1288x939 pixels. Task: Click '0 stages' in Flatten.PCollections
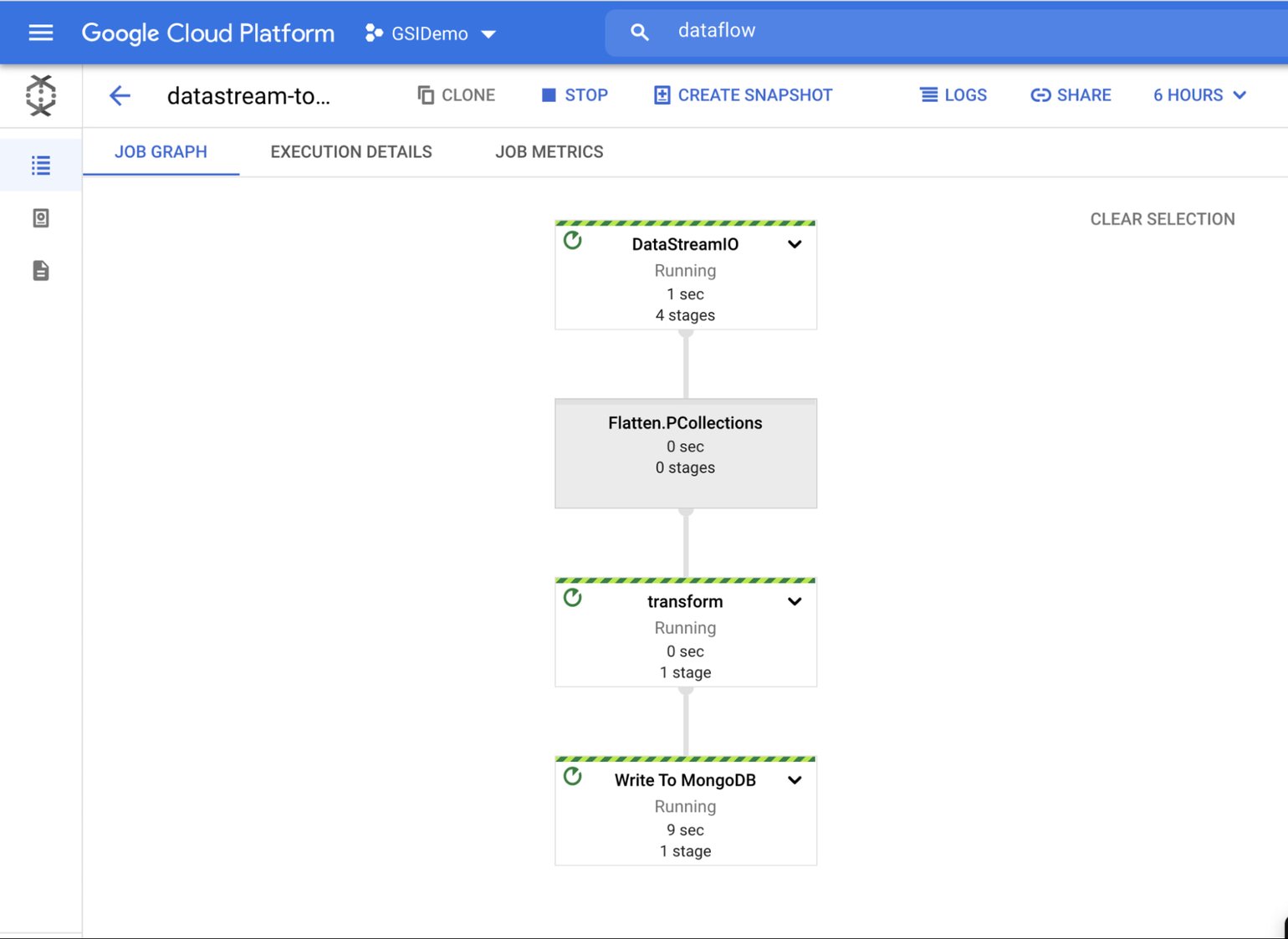pyautogui.click(x=685, y=467)
